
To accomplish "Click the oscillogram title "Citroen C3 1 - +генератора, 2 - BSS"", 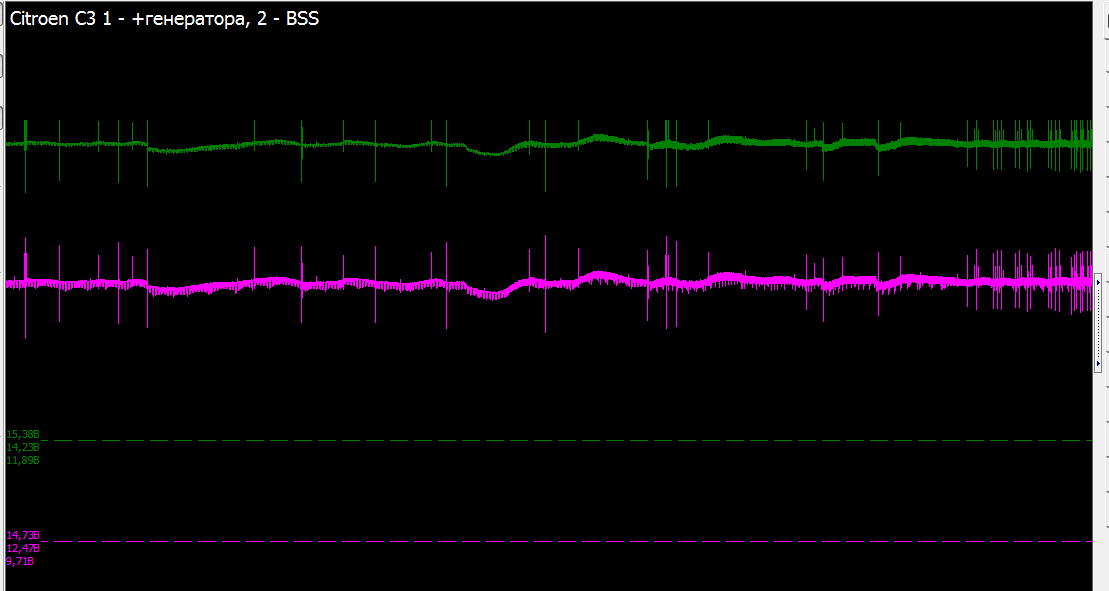I will [164, 19].
